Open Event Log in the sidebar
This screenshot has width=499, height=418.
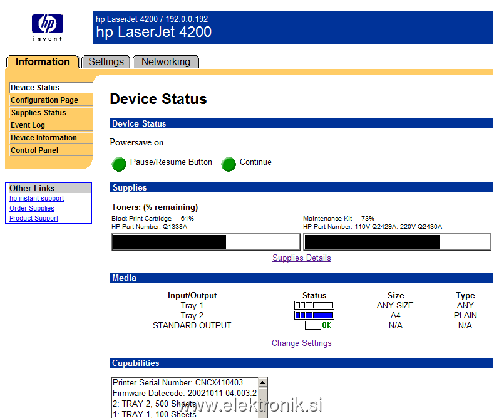point(51,125)
